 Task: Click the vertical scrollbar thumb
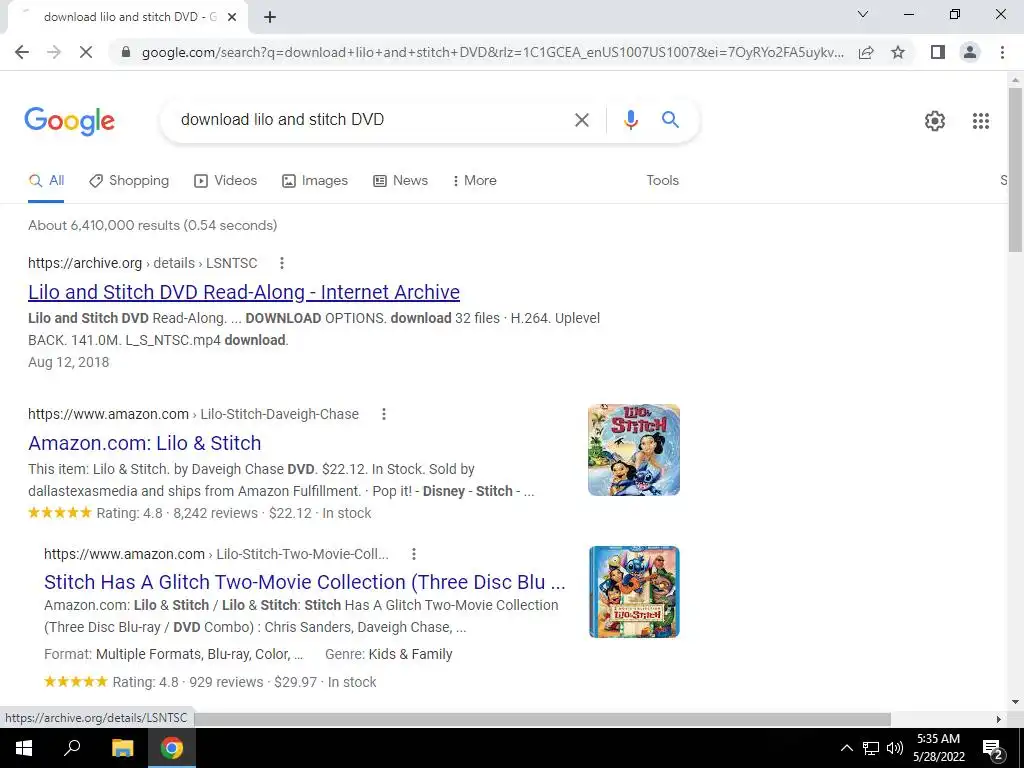tap(1015, 168)
